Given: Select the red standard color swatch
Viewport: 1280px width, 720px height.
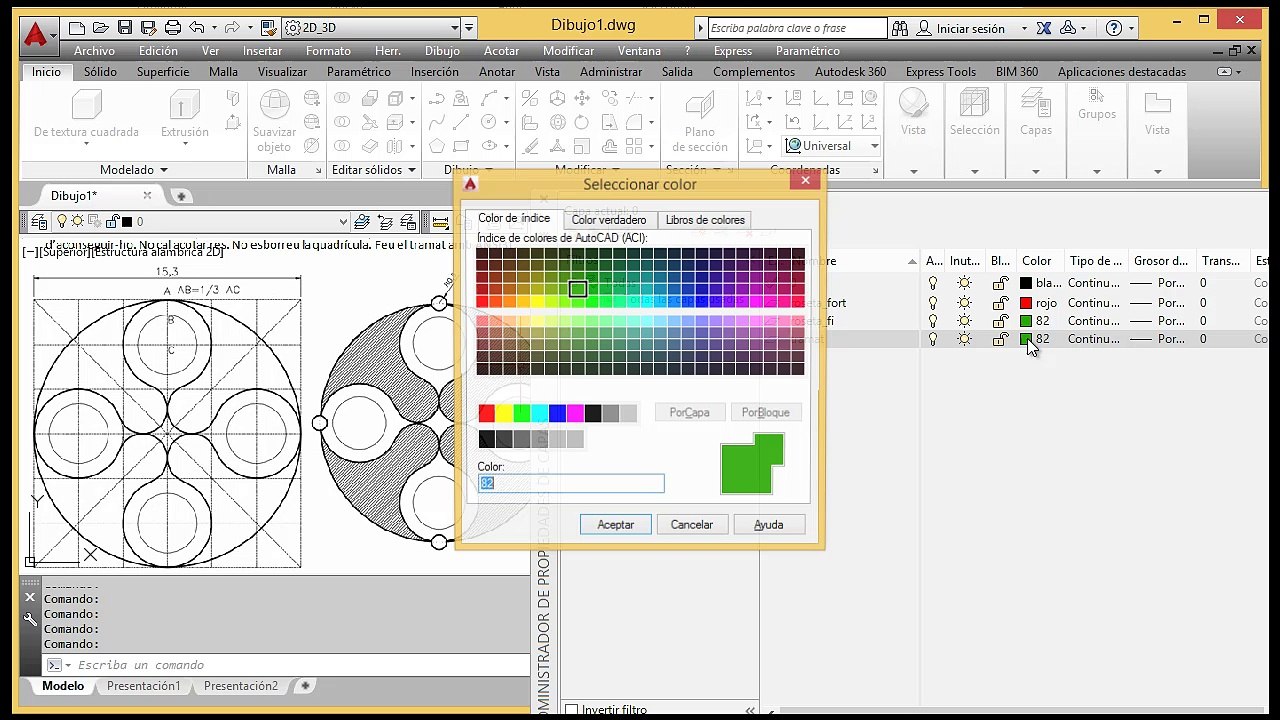Looking at the screenshot, I should (x=487, y=413).
